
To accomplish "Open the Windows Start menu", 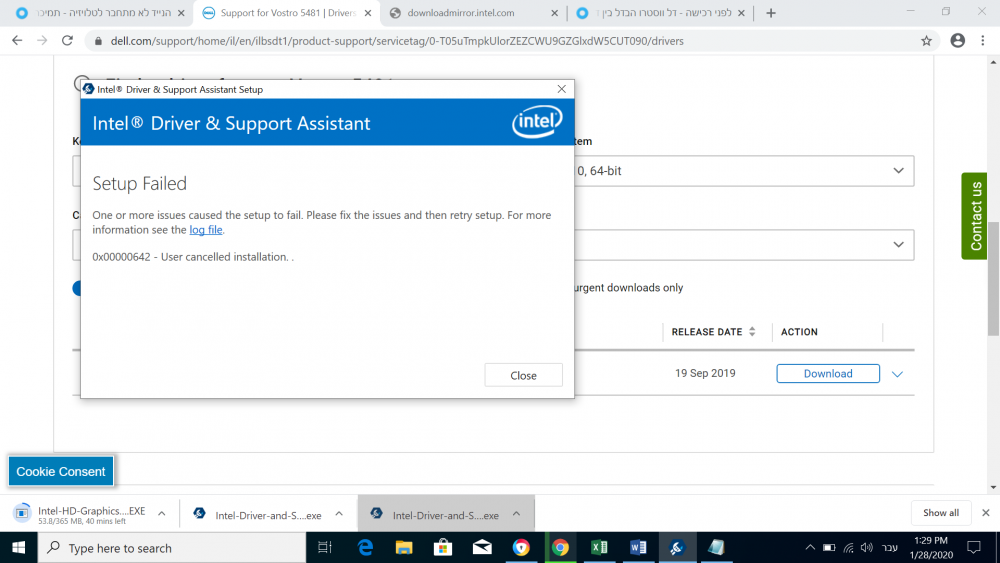I will [x=18, y=548].
